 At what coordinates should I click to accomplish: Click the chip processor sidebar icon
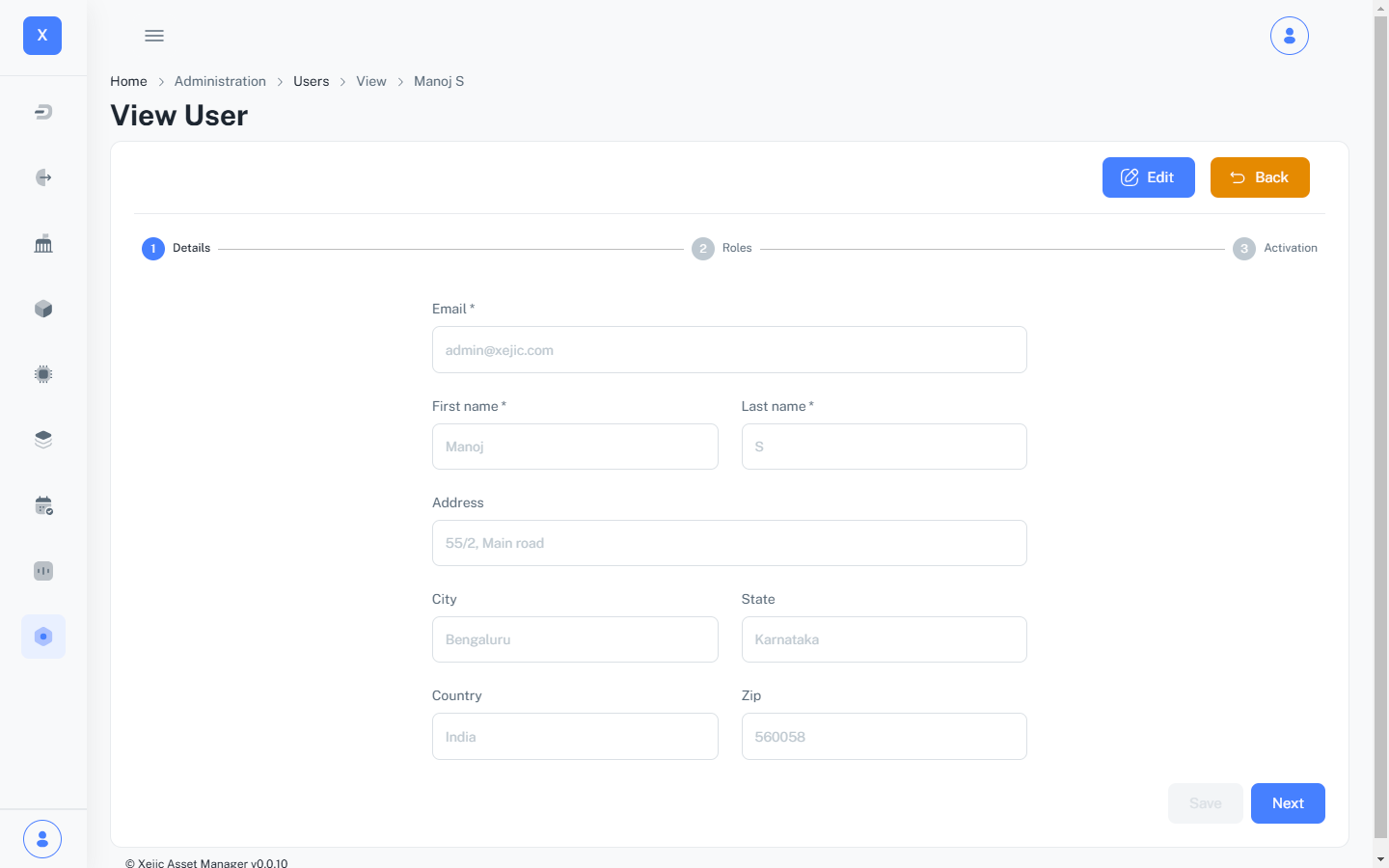43,374
